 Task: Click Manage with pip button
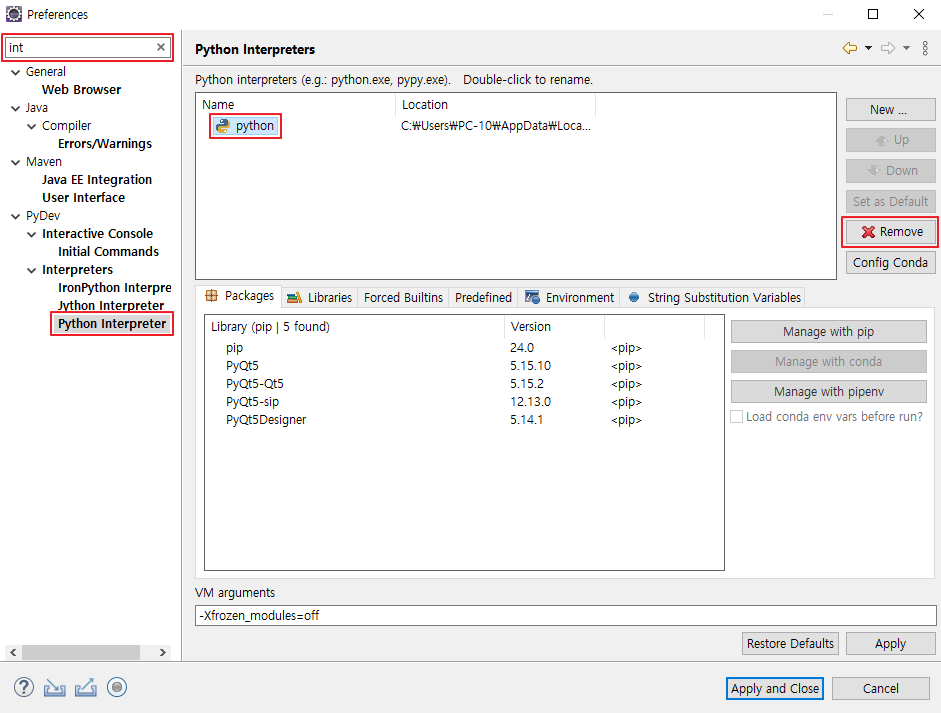pos(828,331)
